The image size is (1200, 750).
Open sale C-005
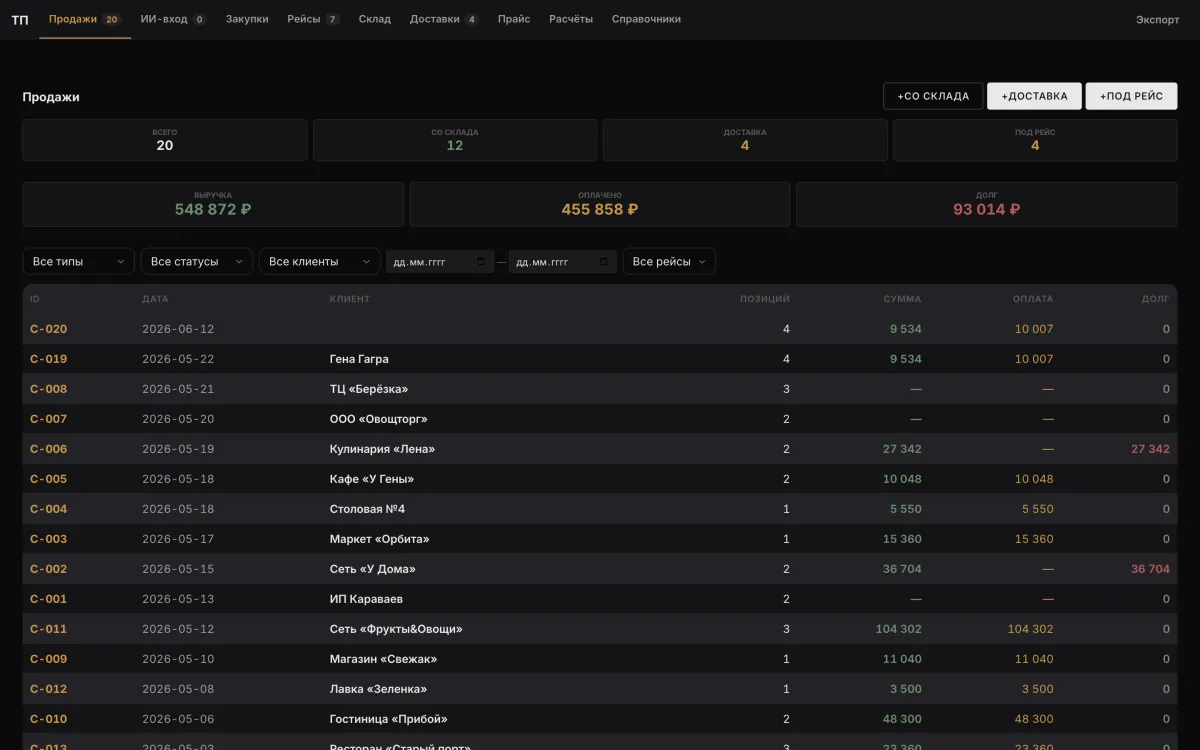tap(49, 479)
